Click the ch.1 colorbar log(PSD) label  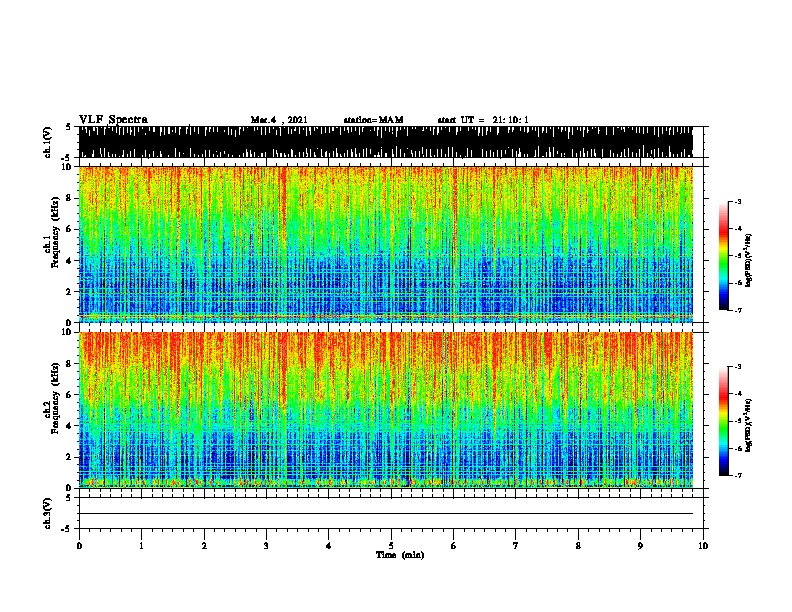point(748,261)
